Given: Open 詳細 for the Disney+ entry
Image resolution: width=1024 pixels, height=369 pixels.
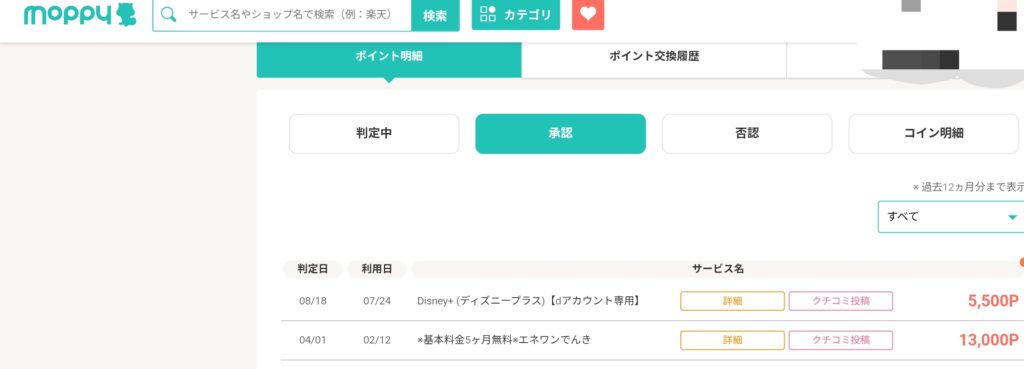Looking at the screenshot, I should pyautogui.click(x=732, y=301).
